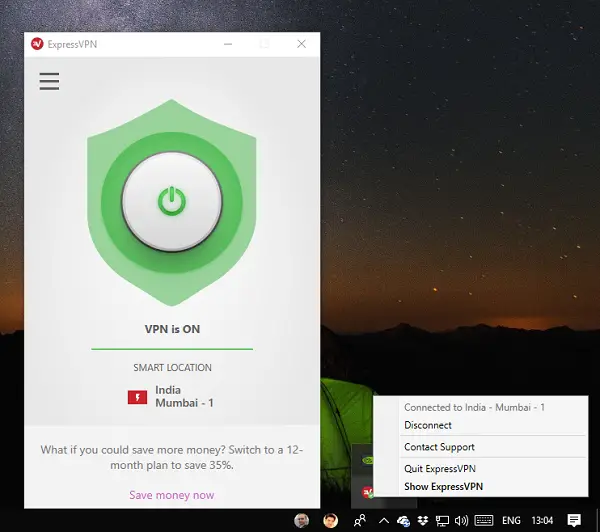Open the touch keyboard tray icon

(x=484, y=520)
